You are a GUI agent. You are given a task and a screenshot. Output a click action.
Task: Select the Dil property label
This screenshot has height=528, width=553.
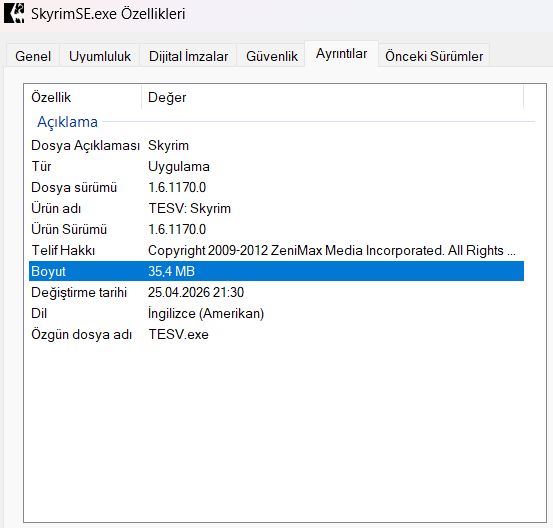[39, 313]
